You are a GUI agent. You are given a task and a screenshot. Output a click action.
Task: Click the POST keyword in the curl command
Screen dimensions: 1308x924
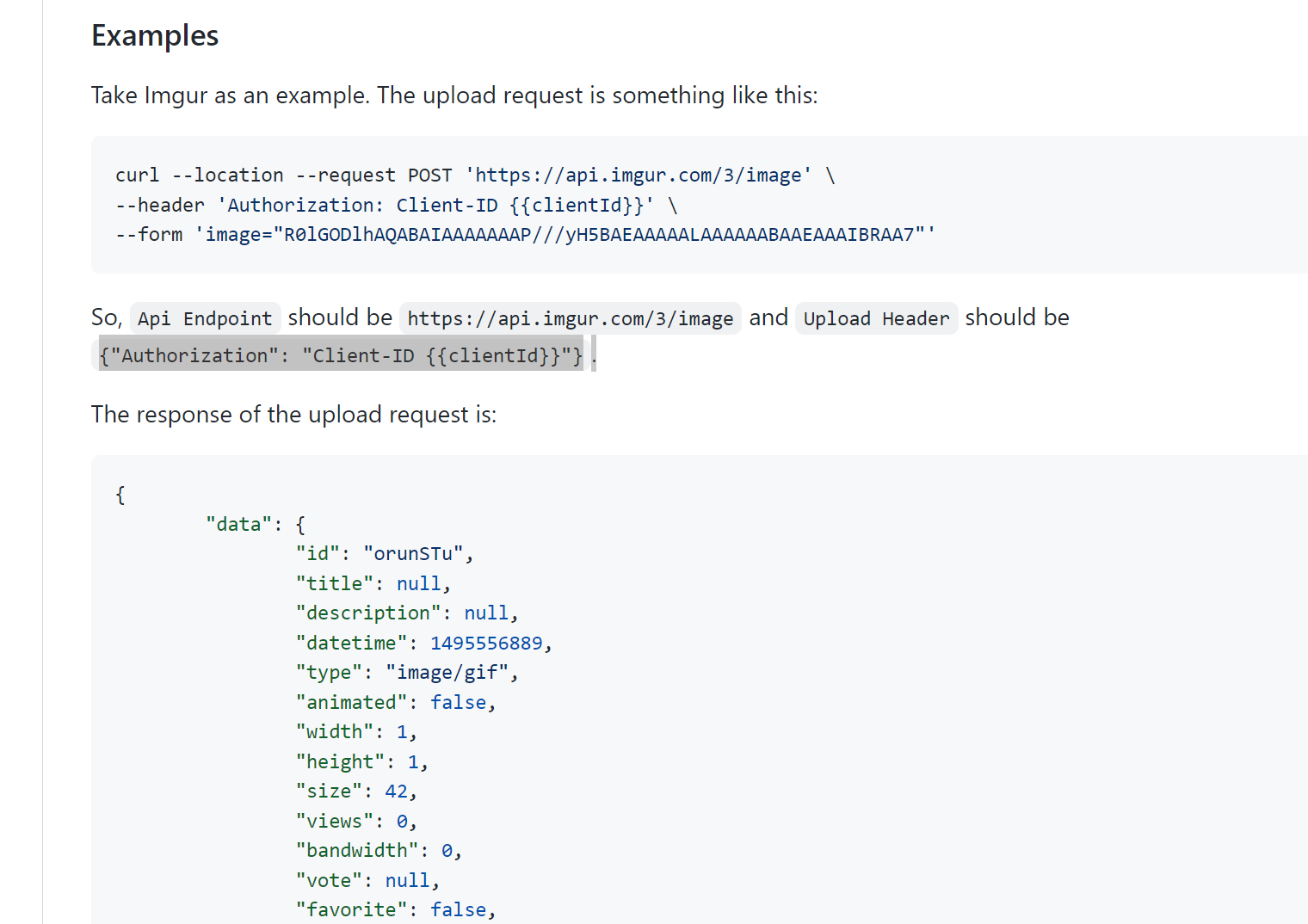[x=430, y=175]
